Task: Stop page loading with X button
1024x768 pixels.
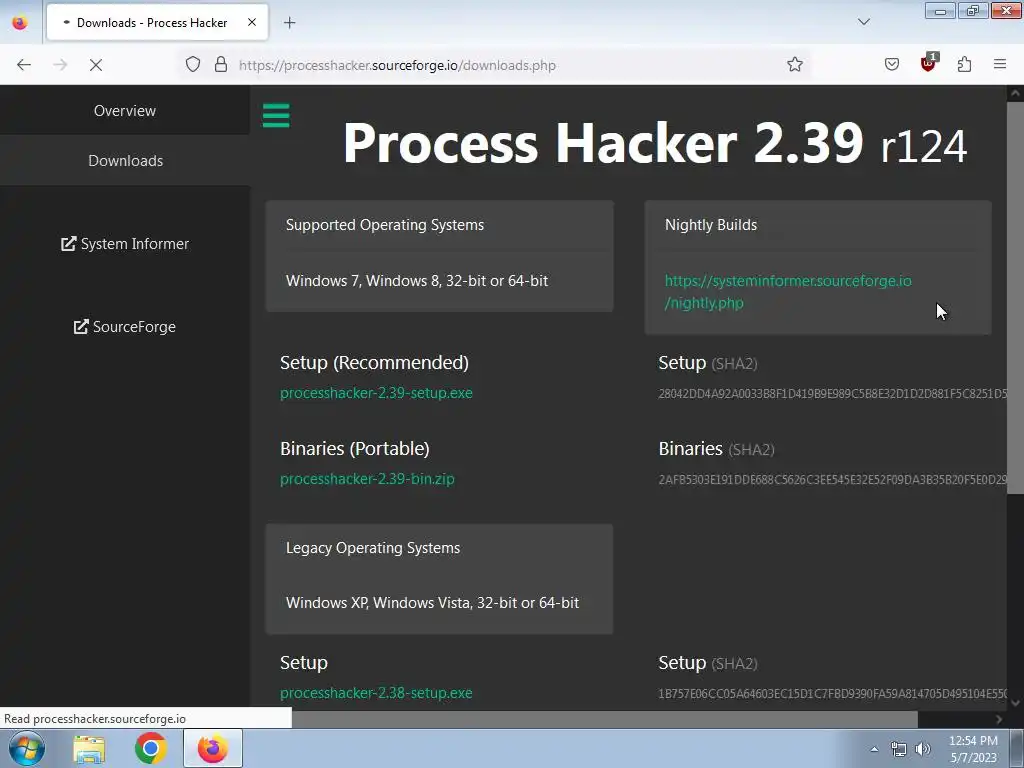Action: pos(96,65)
